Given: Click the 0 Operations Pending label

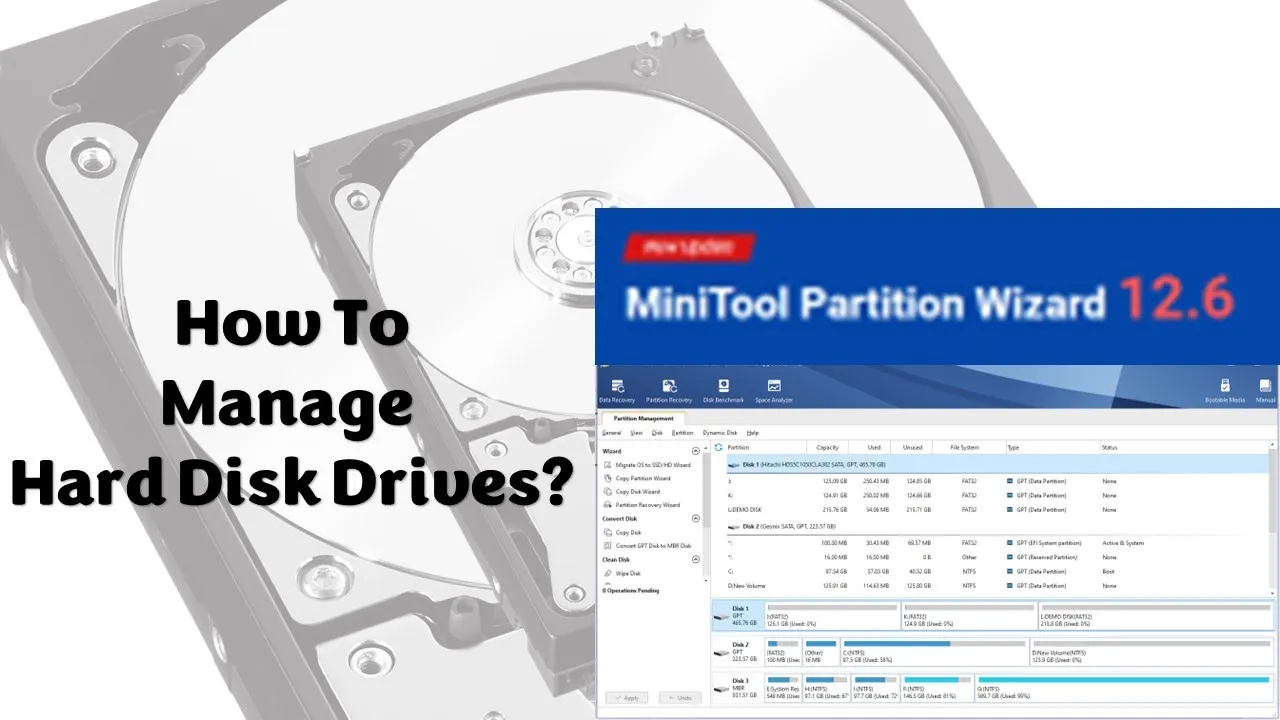Looking at the screenshot, I should [630, 591].
